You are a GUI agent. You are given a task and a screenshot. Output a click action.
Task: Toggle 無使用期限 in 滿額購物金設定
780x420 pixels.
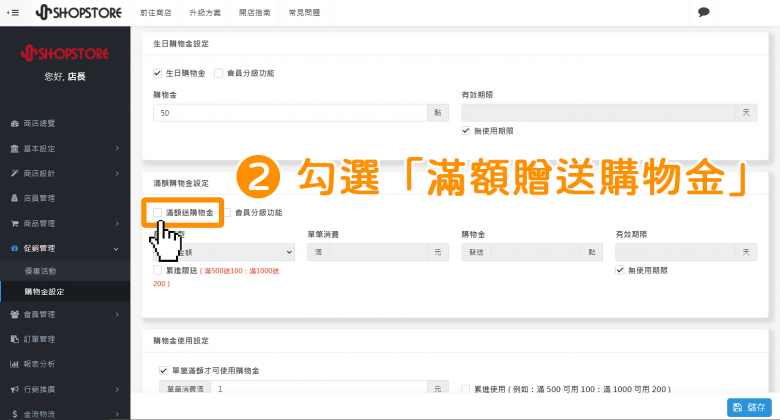620,270
